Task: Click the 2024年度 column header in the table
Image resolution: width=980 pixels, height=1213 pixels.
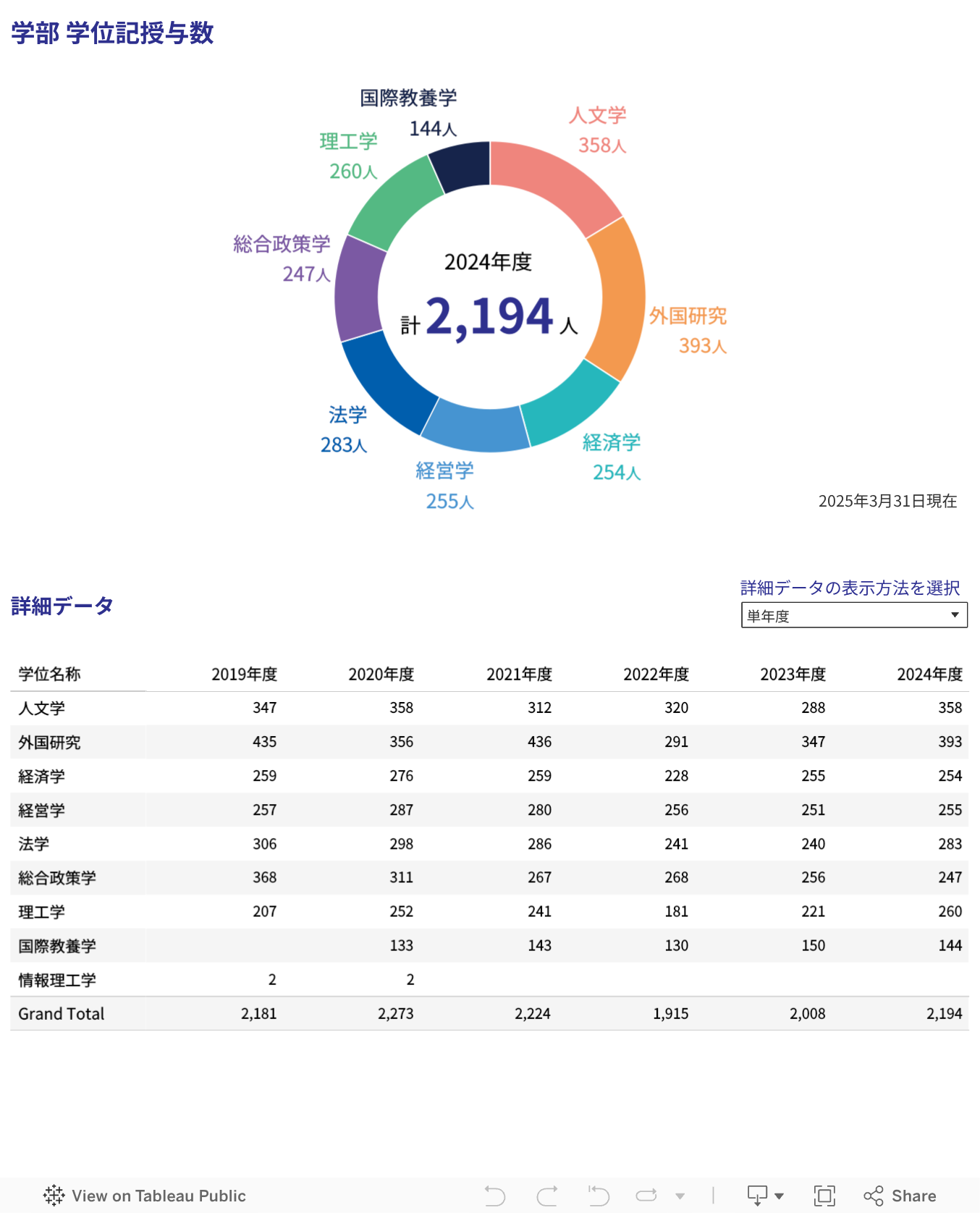Action: click(930, 675)
